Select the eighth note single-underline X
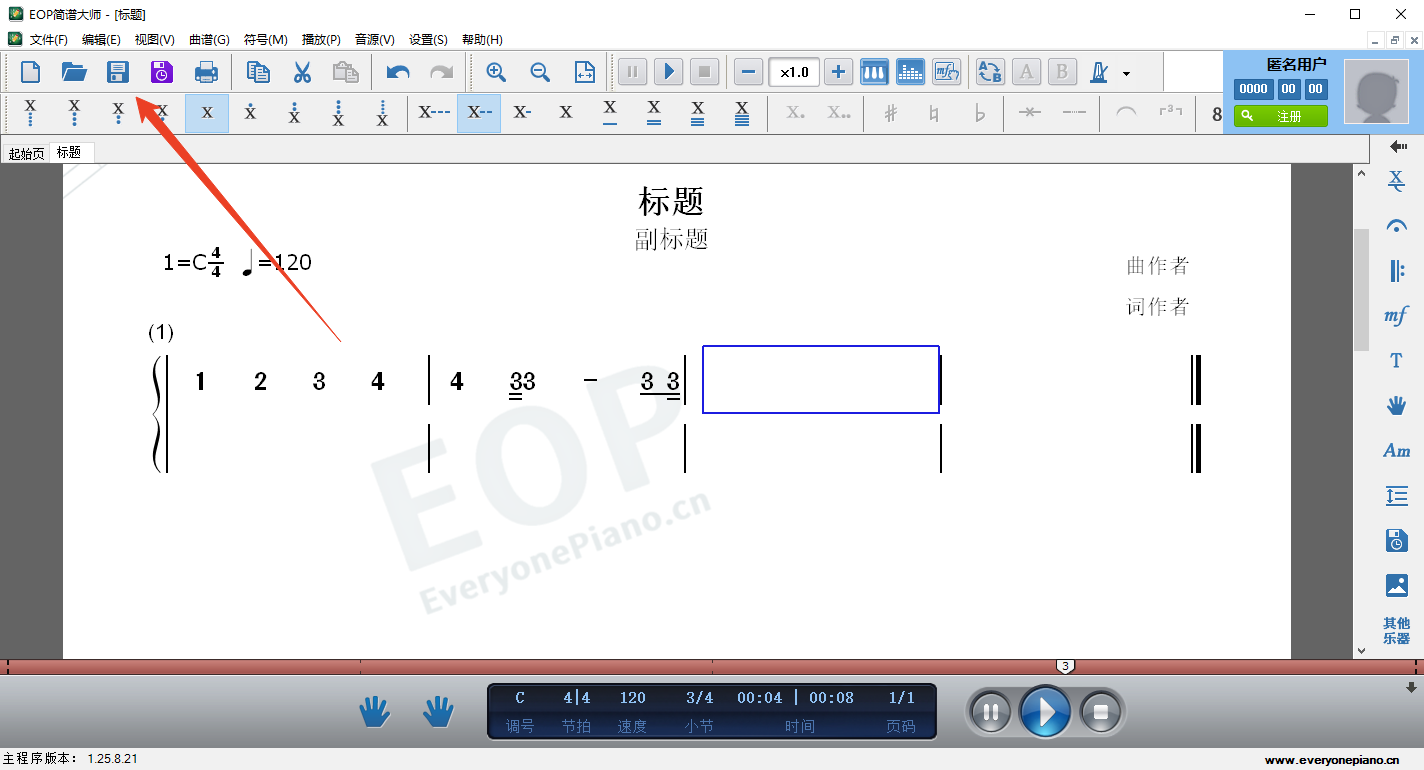The height and width of the screenshot is (770, 1424). 610,113
